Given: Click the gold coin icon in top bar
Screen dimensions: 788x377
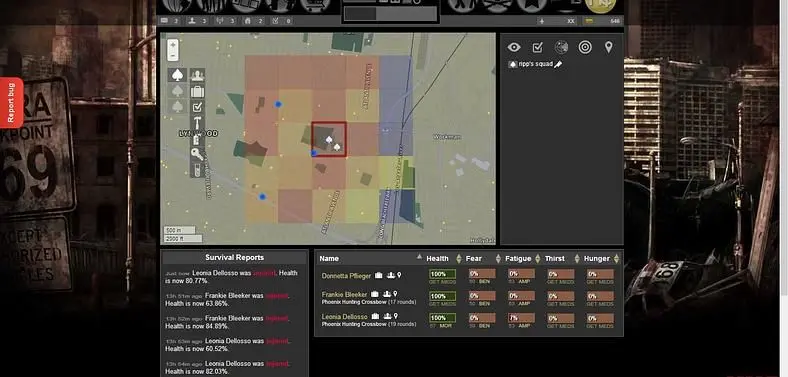Looking at the screenshot, I should click(601, 5).
